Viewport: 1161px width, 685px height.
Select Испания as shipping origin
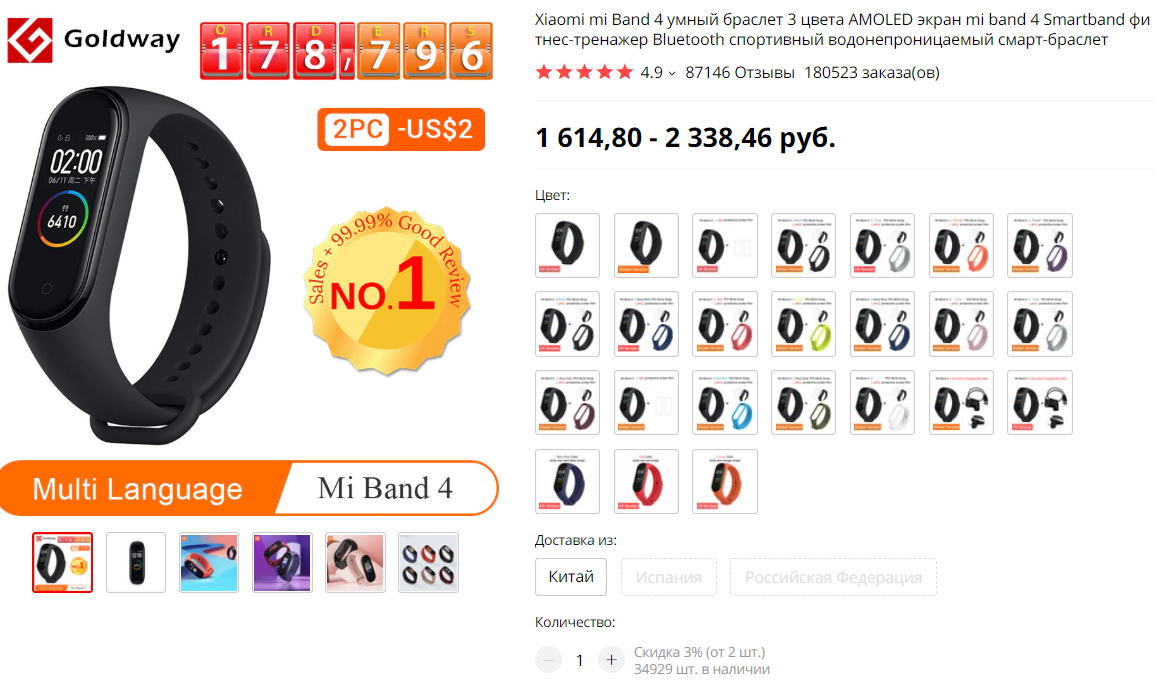[669, 577]
